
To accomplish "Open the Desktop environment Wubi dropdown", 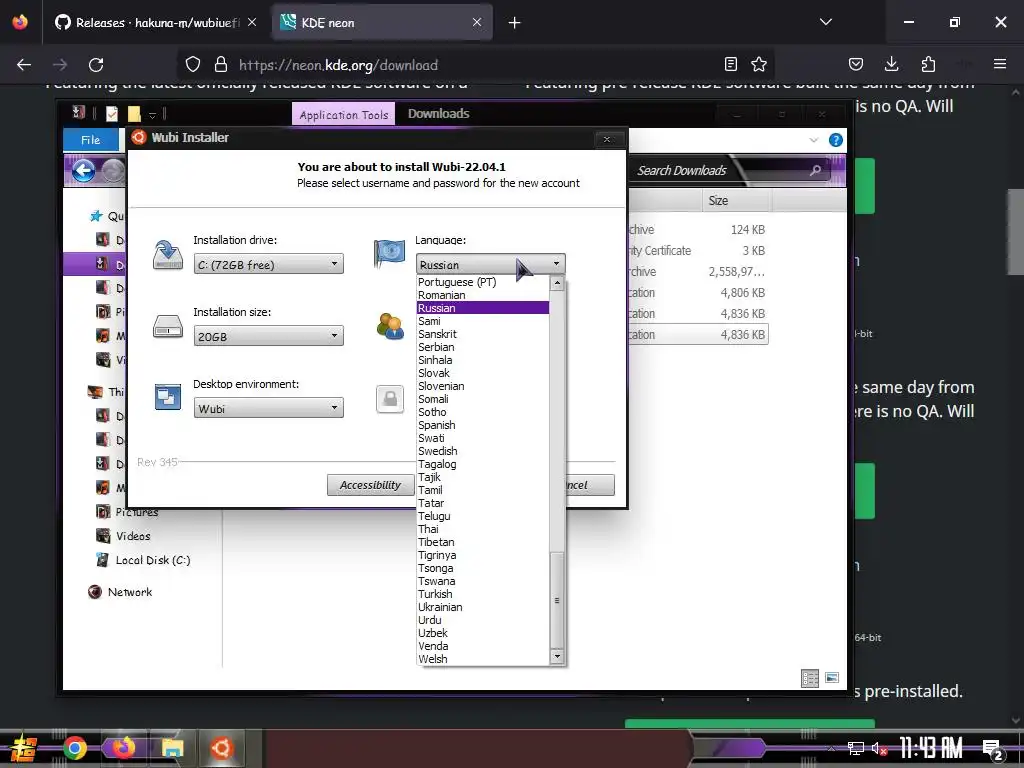I will click(x=268, y=408).
